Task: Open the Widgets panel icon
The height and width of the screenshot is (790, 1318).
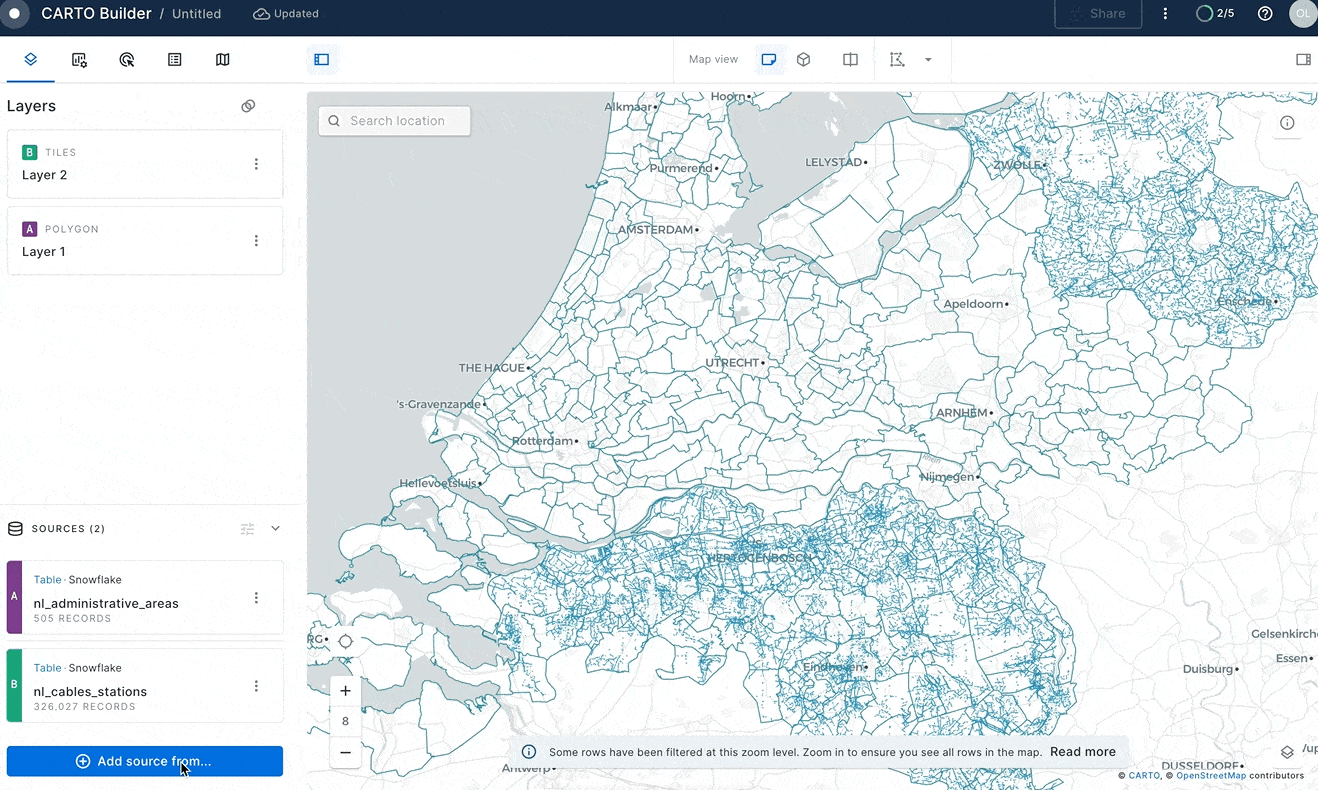Action: tap(79, 59)
